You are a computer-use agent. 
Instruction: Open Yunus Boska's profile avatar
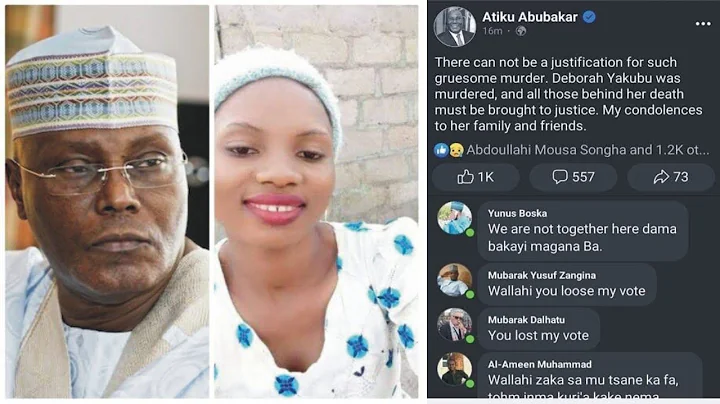[x=455, y=219]
